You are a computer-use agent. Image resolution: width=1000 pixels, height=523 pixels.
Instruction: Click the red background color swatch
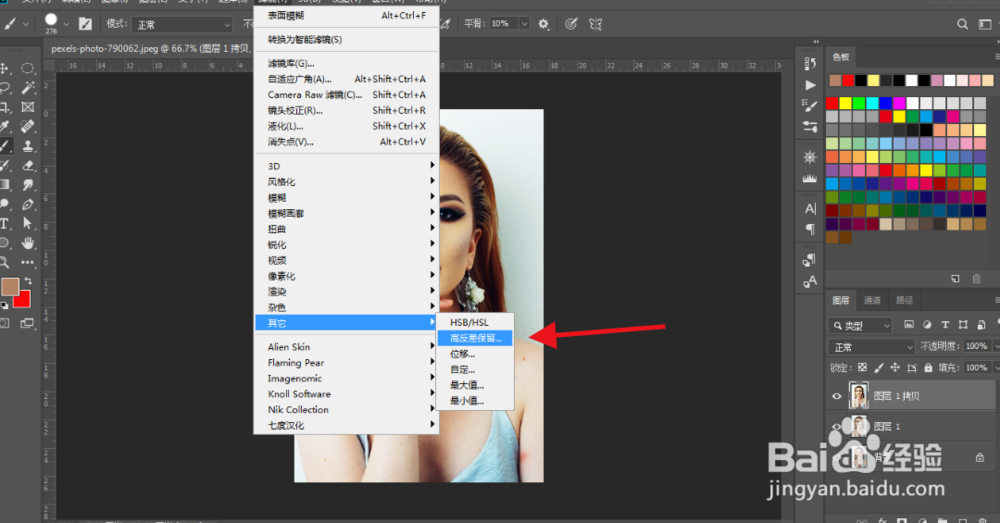(x=25, y=300)
